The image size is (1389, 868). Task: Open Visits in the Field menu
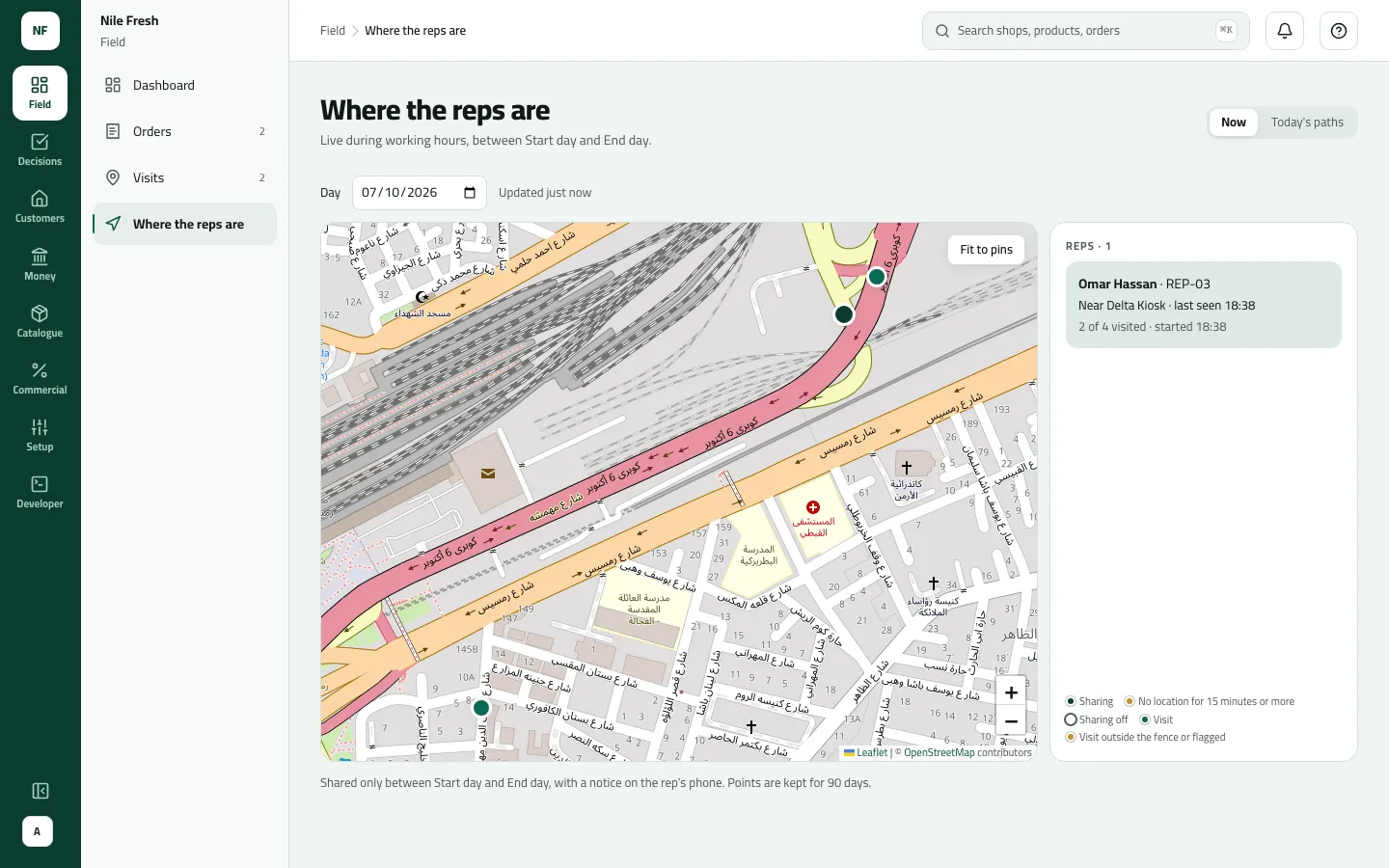tap(185, 177)
